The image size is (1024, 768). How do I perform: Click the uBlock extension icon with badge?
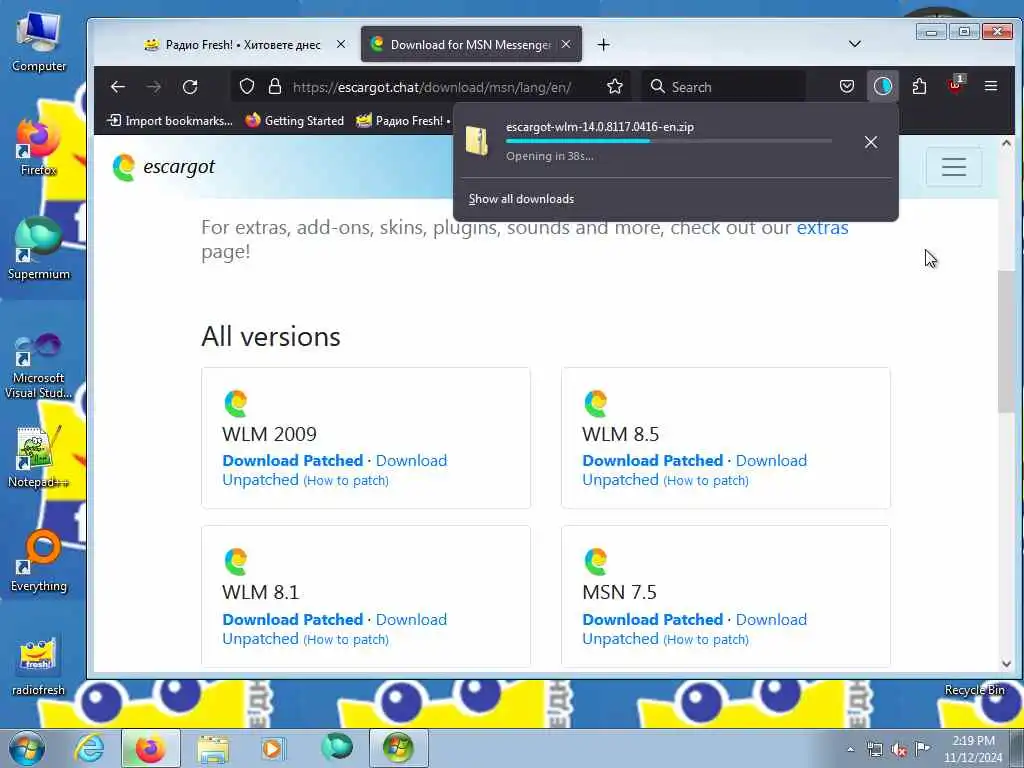coord(955,86)
